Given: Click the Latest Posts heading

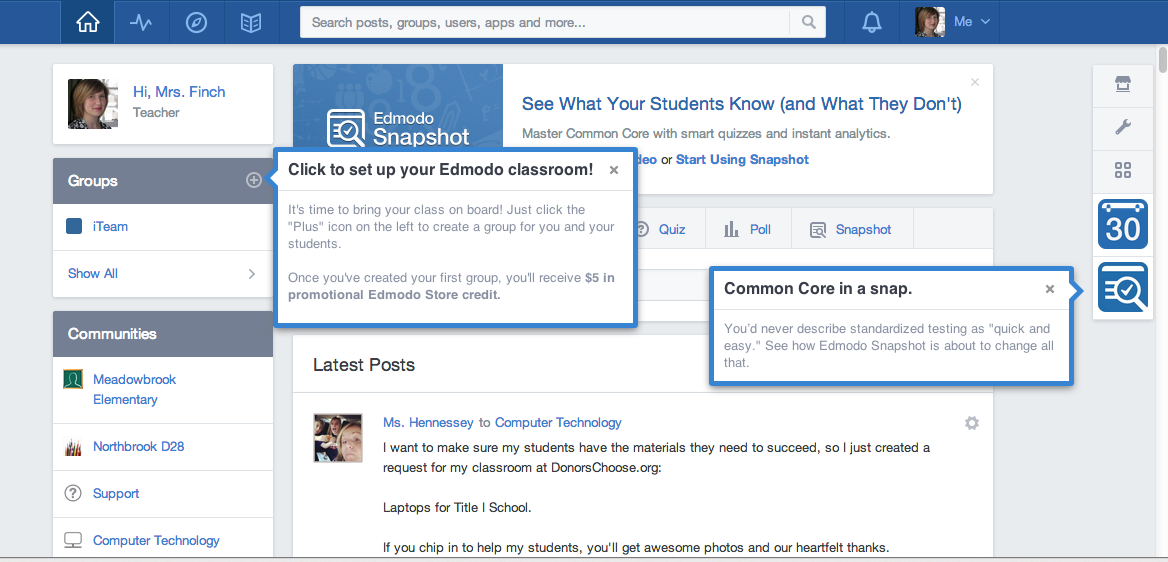Looking at the screenshot, I should [x=364, y=364].
